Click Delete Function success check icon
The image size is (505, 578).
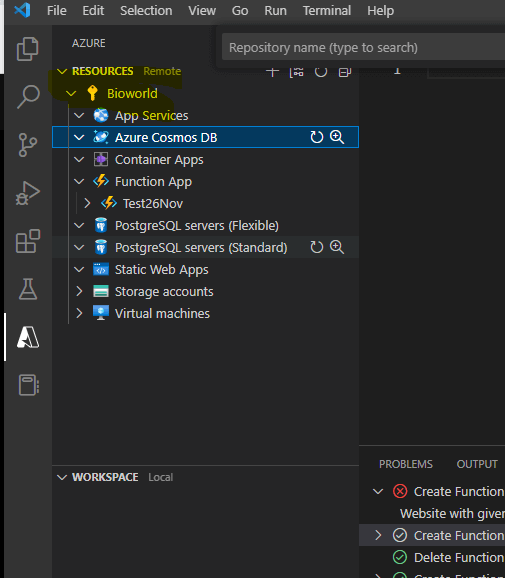(x=400, y=557)
